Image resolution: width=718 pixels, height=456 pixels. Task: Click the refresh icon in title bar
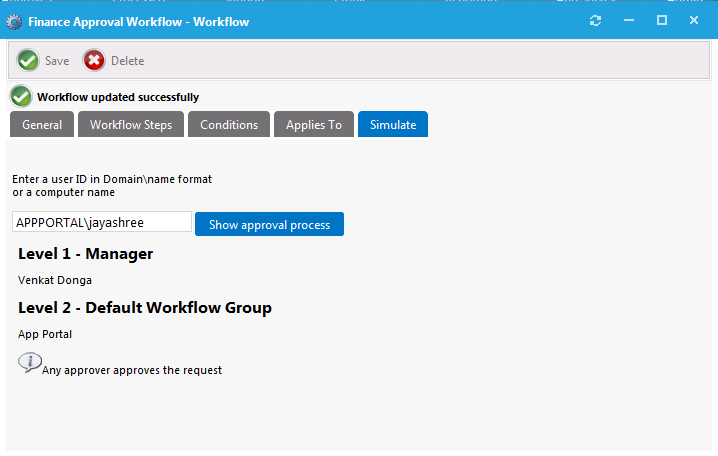click(596, 21)
